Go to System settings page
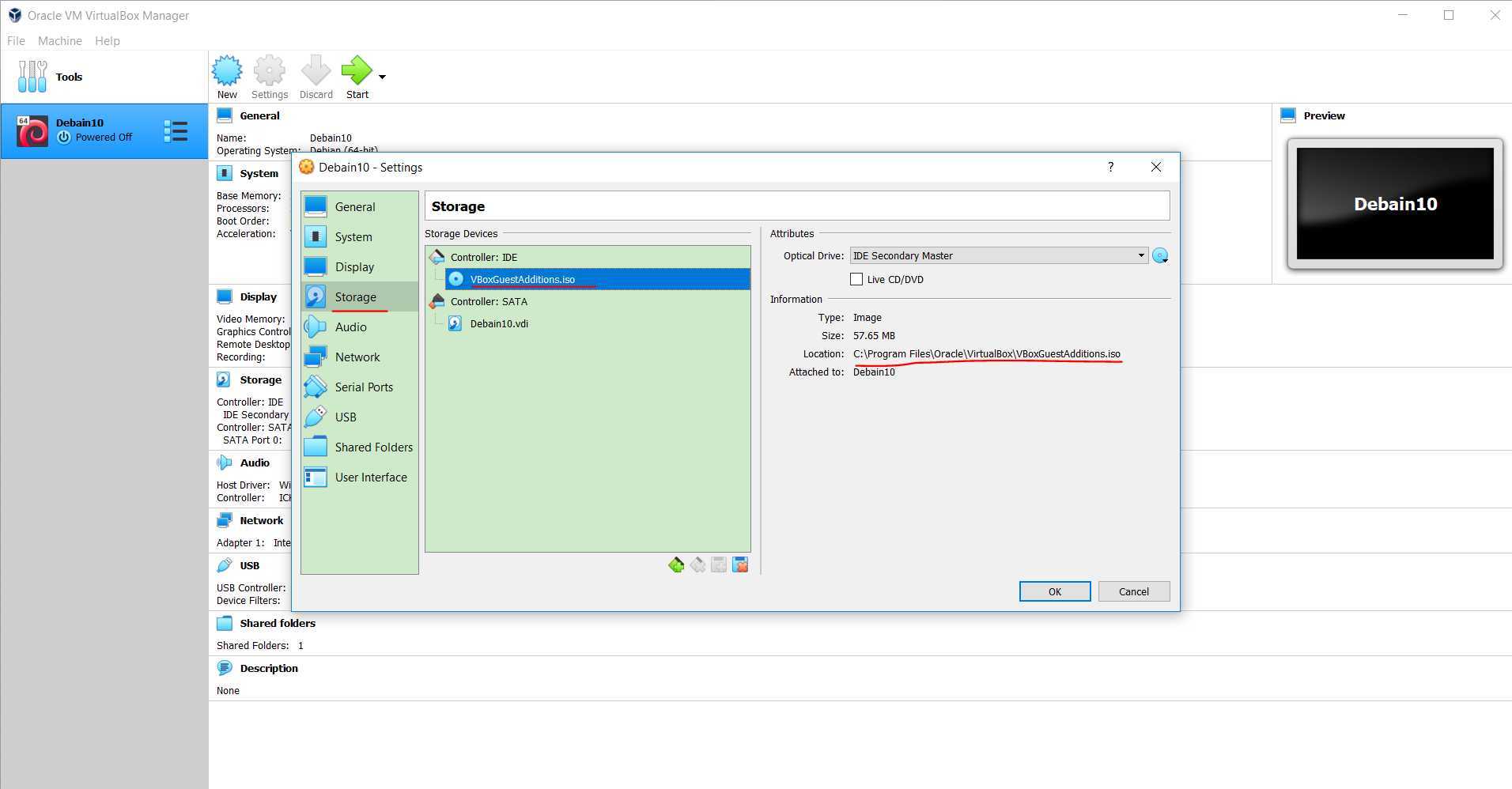1512x789 pixels. tap(360, 236)
